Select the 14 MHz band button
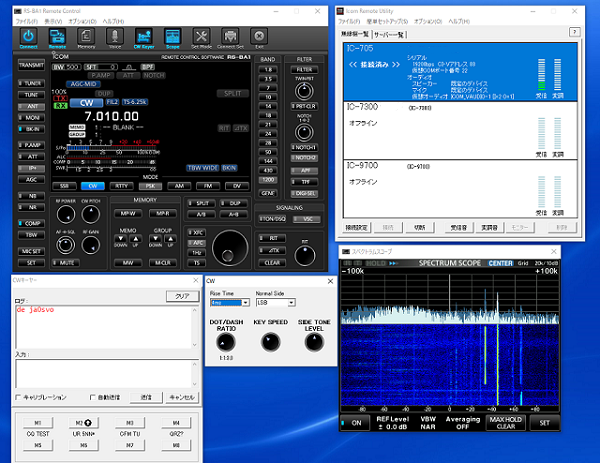Image resolution: width=600 pixels, height=463 pixels. click(x=268, y=106)
